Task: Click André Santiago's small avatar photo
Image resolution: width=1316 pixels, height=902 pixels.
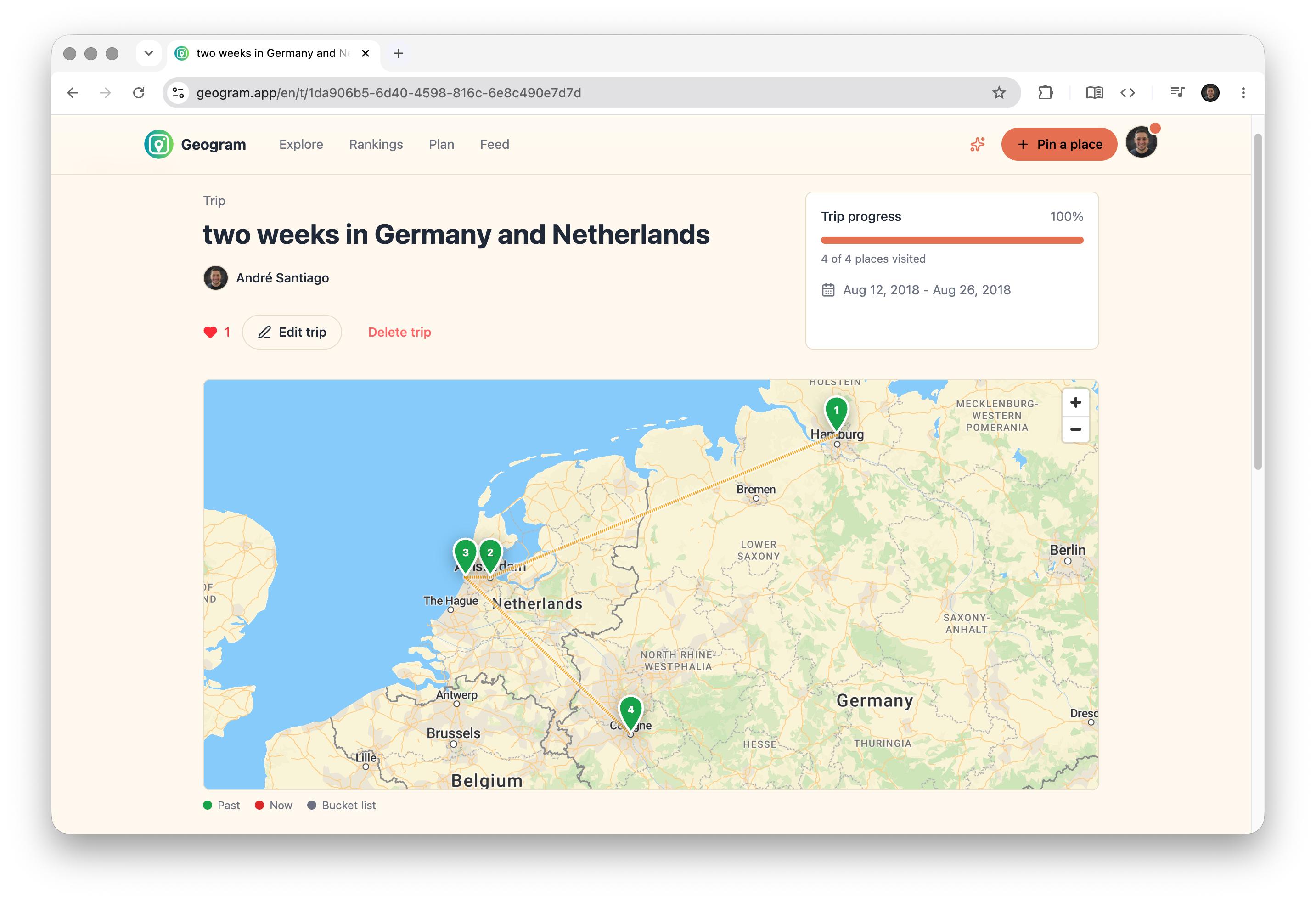Action: pyautogui.click(x=216, y=278)
